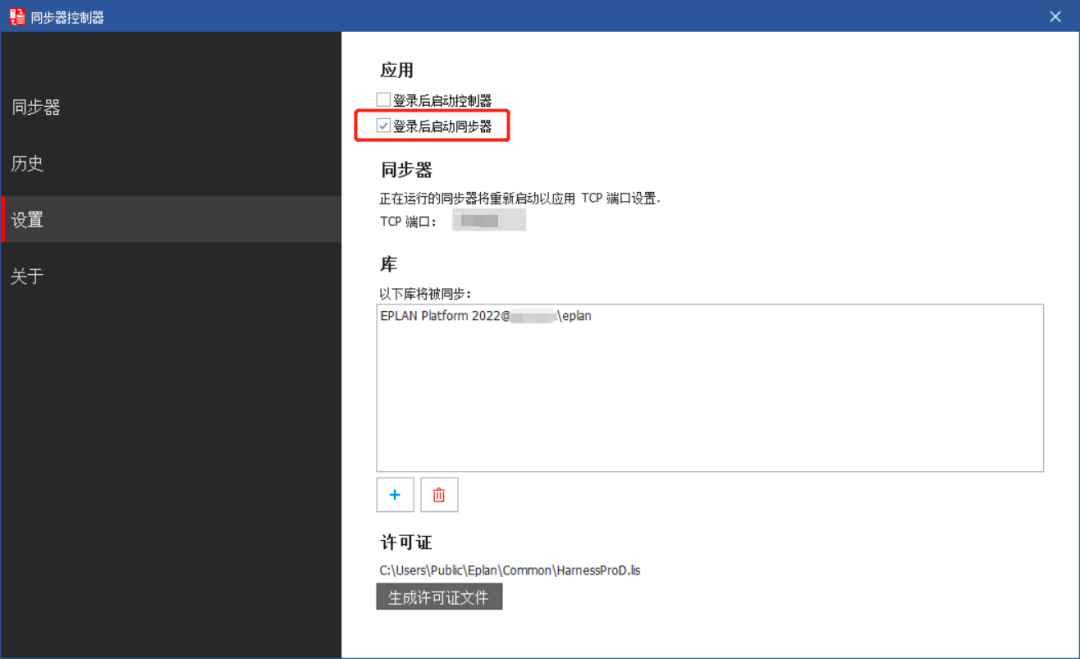The image size is (1080, 659).
Task: Switch to the 历史 sidebar section
Action: click(27, 163)
